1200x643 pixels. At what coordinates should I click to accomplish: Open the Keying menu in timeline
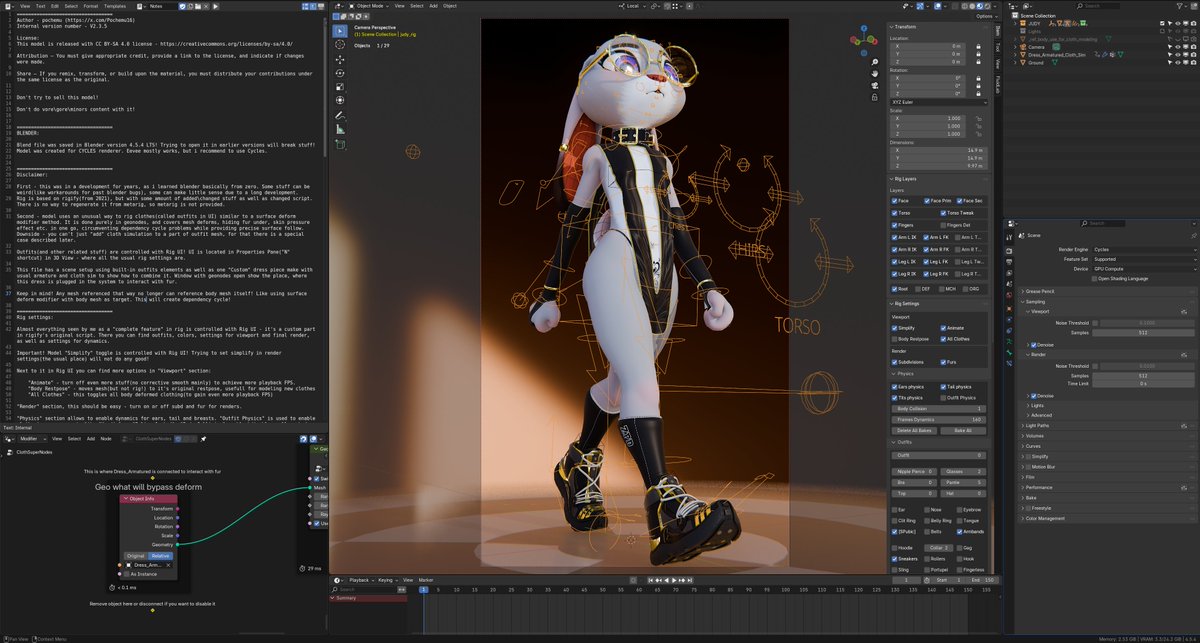pos(386,580)
